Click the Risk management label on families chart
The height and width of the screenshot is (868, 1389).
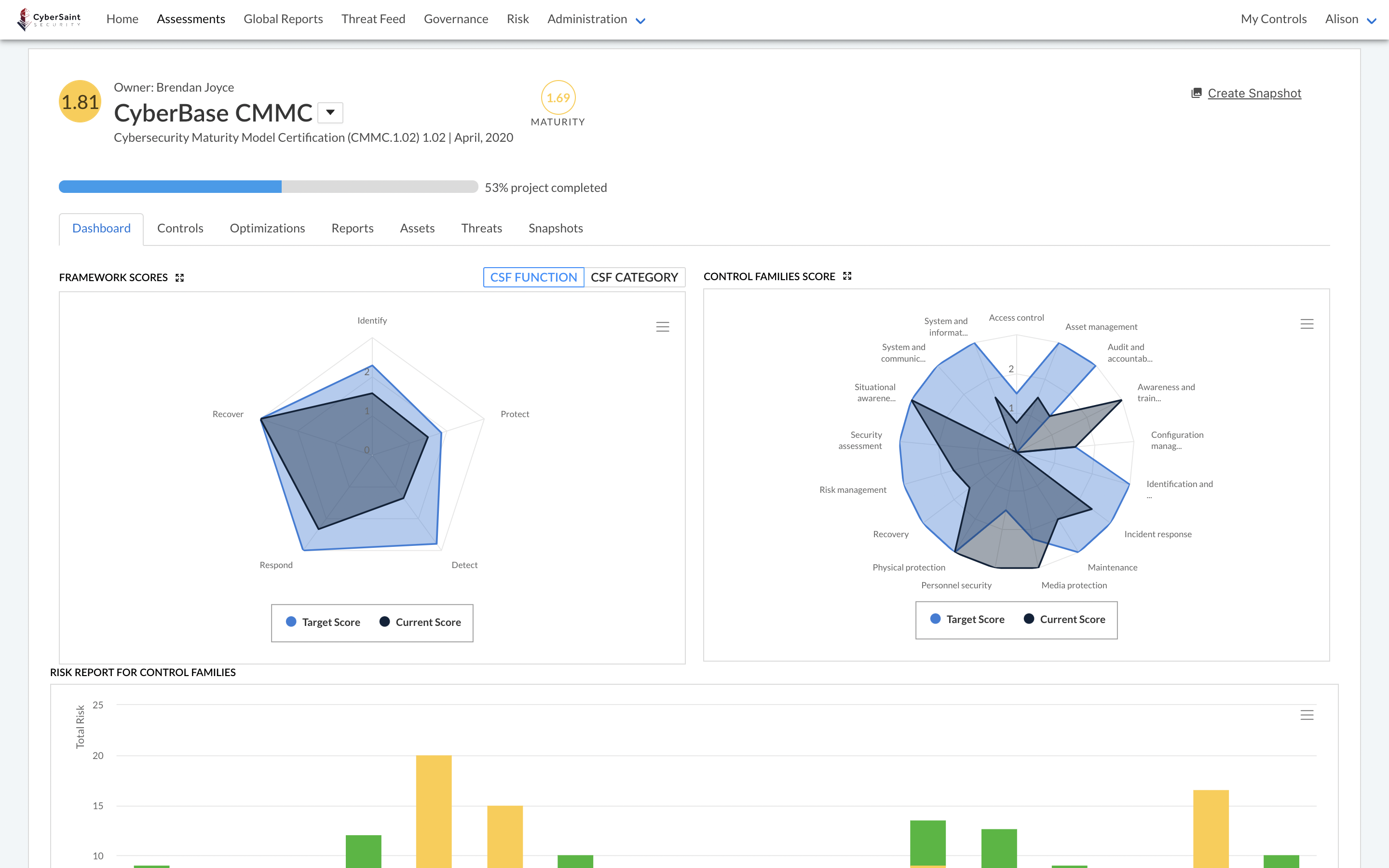[x=852, y=489]
